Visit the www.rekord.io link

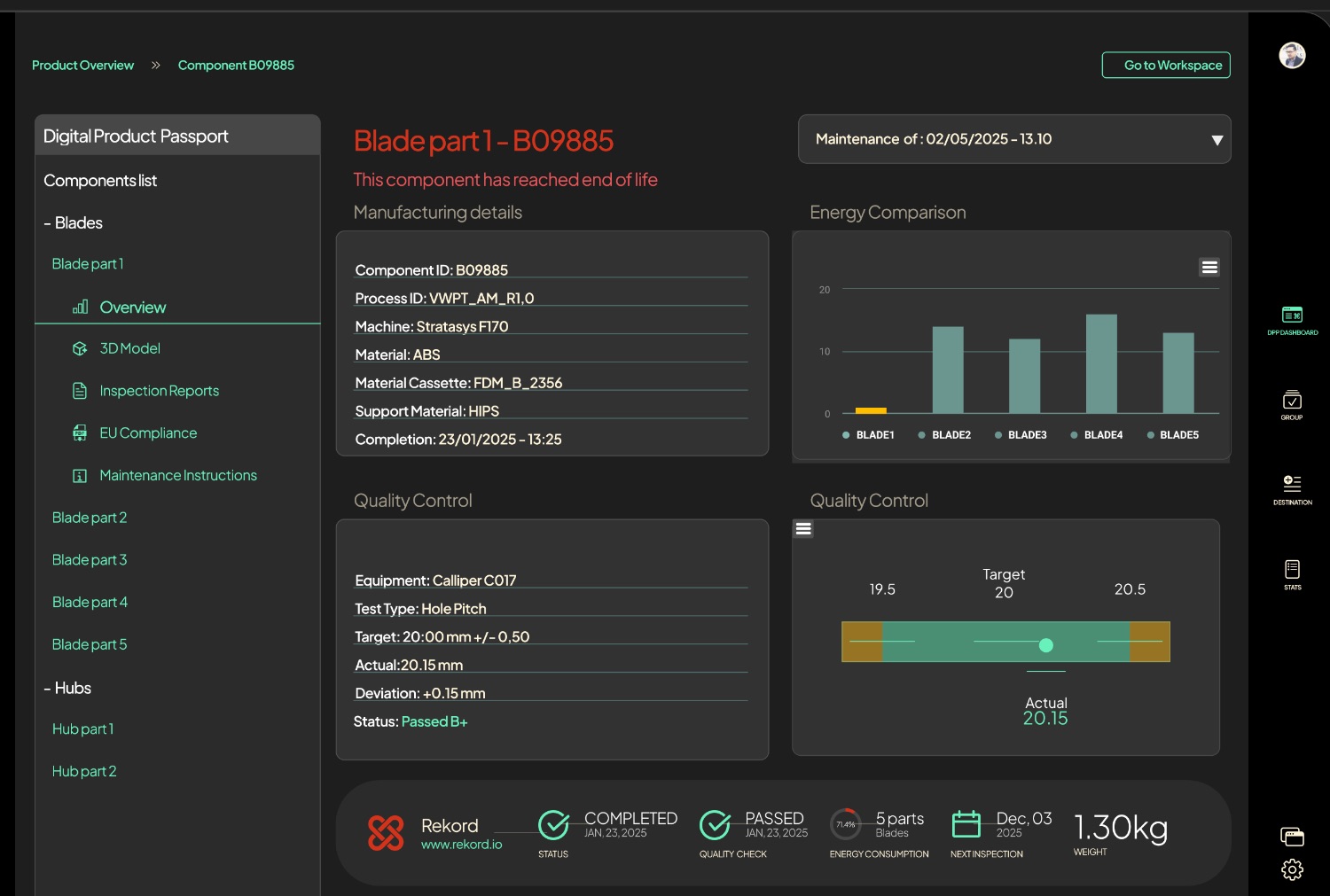(x=461, y=845)
